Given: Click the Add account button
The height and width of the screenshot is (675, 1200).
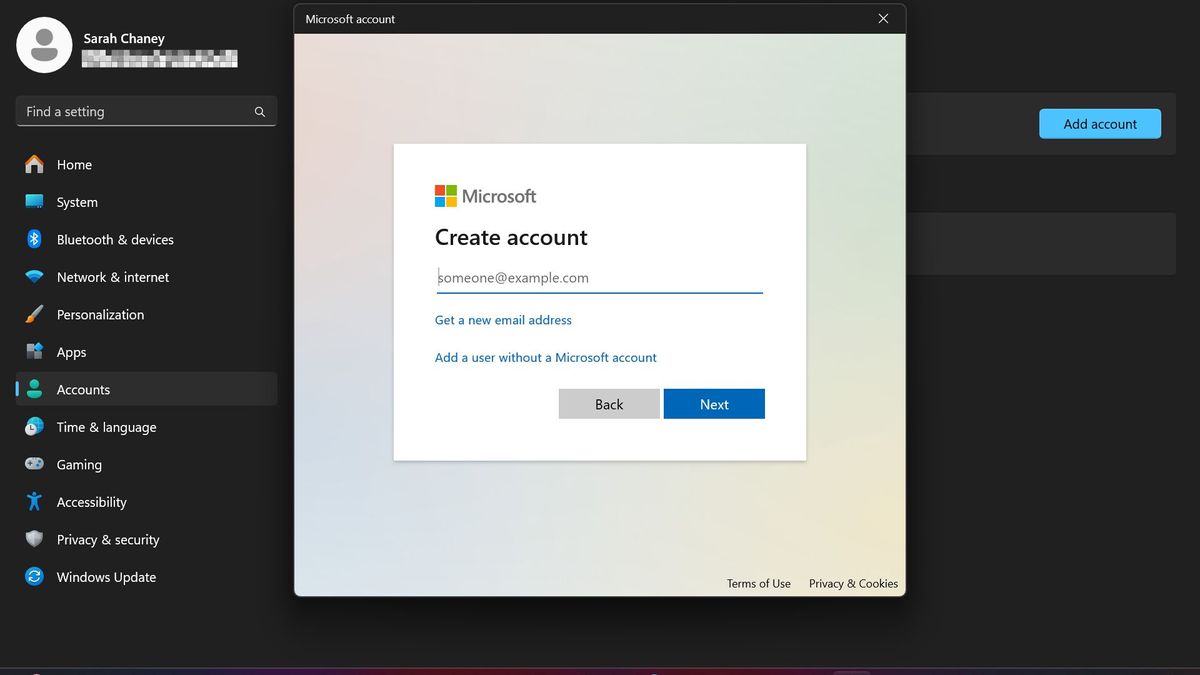Looking at the screenshot, I should (1100, 123).
